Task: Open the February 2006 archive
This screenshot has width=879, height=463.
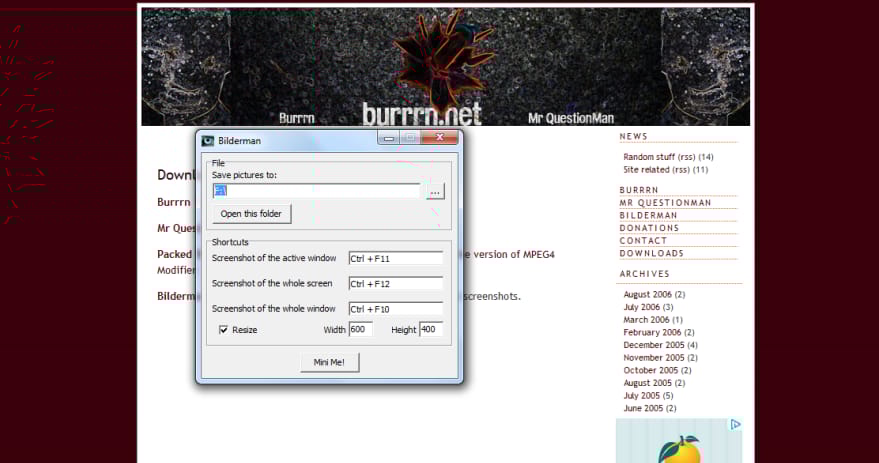Action: 652,332
